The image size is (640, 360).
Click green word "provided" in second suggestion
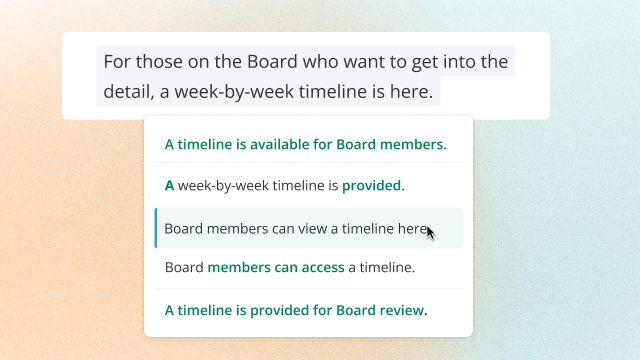pos(371,186)
